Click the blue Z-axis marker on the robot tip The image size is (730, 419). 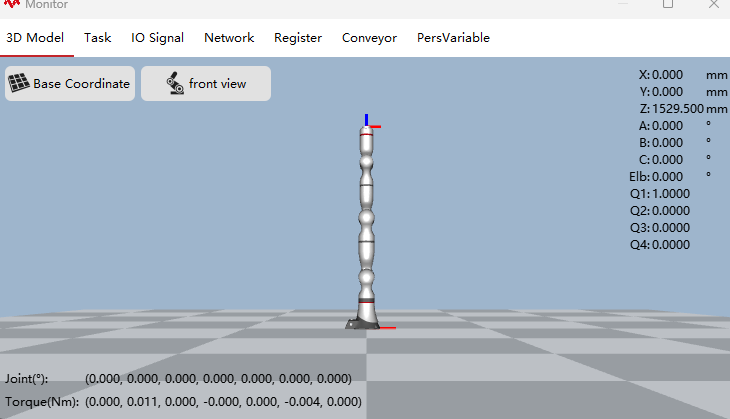click(366, 120)
